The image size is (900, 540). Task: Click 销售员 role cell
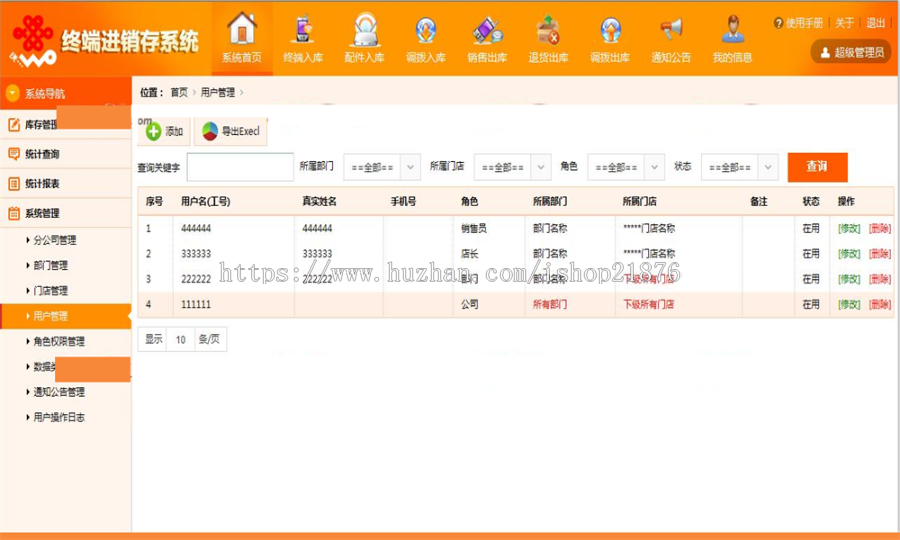tap(474, 228)
